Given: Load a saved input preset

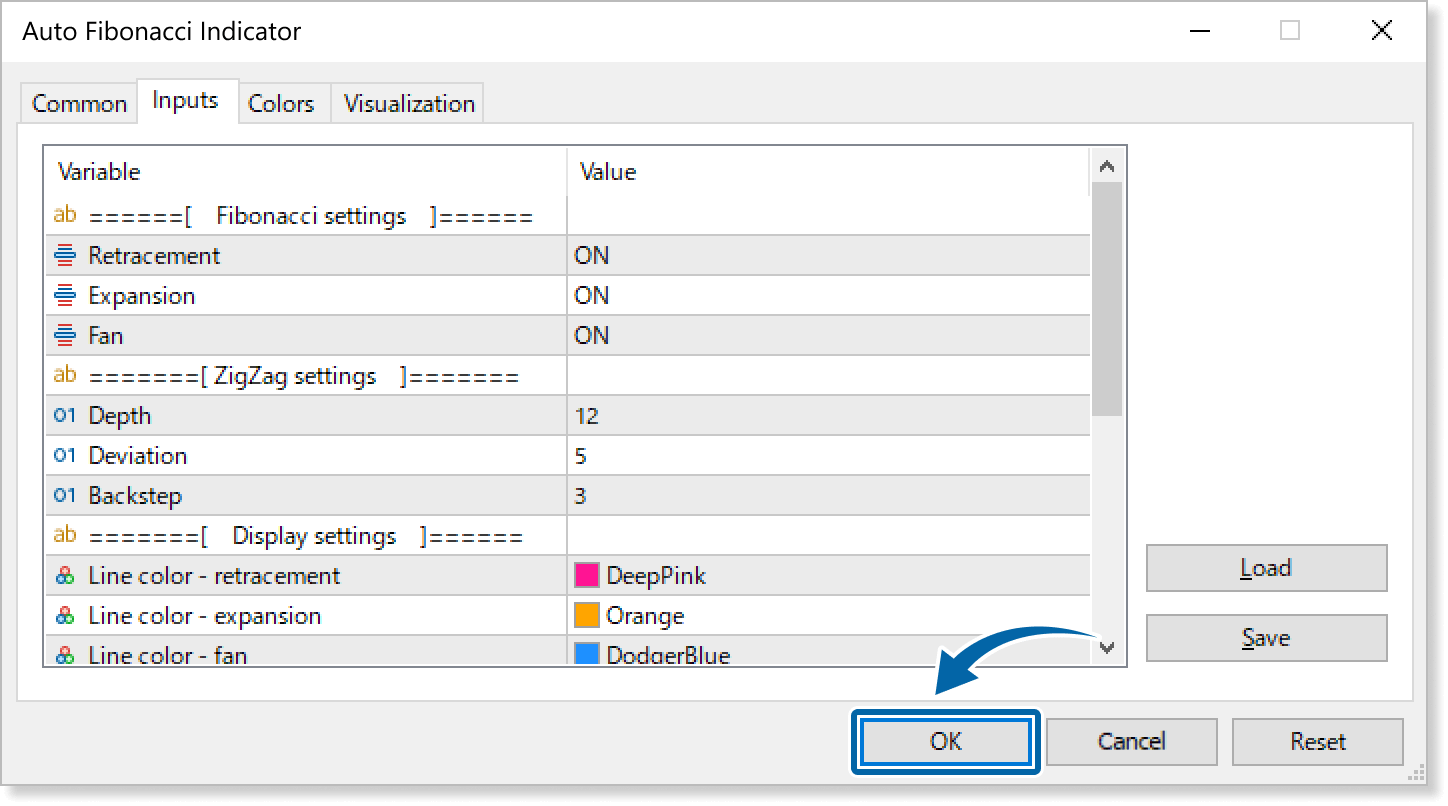Looking at the screenshot, I should tap(1266, 568).
